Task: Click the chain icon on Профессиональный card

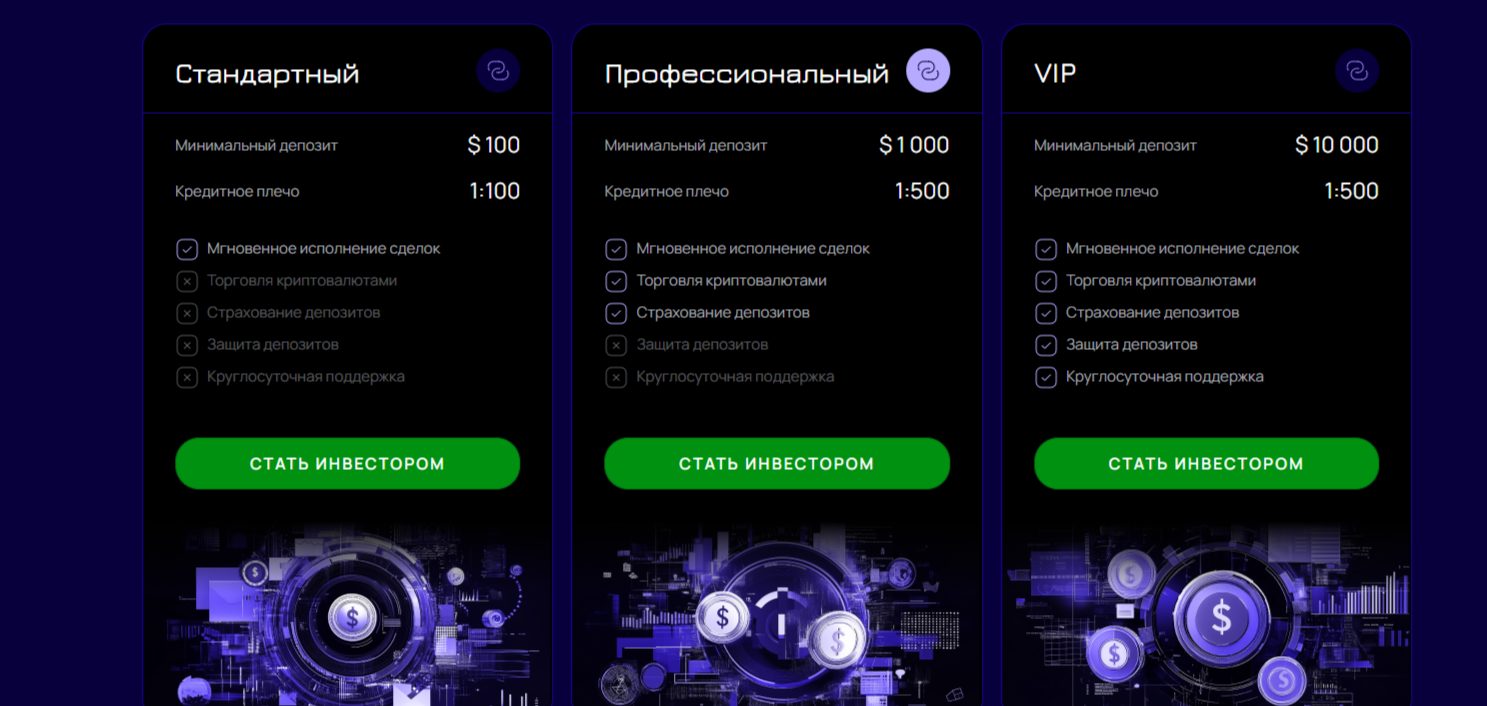Action: (927, 71)
